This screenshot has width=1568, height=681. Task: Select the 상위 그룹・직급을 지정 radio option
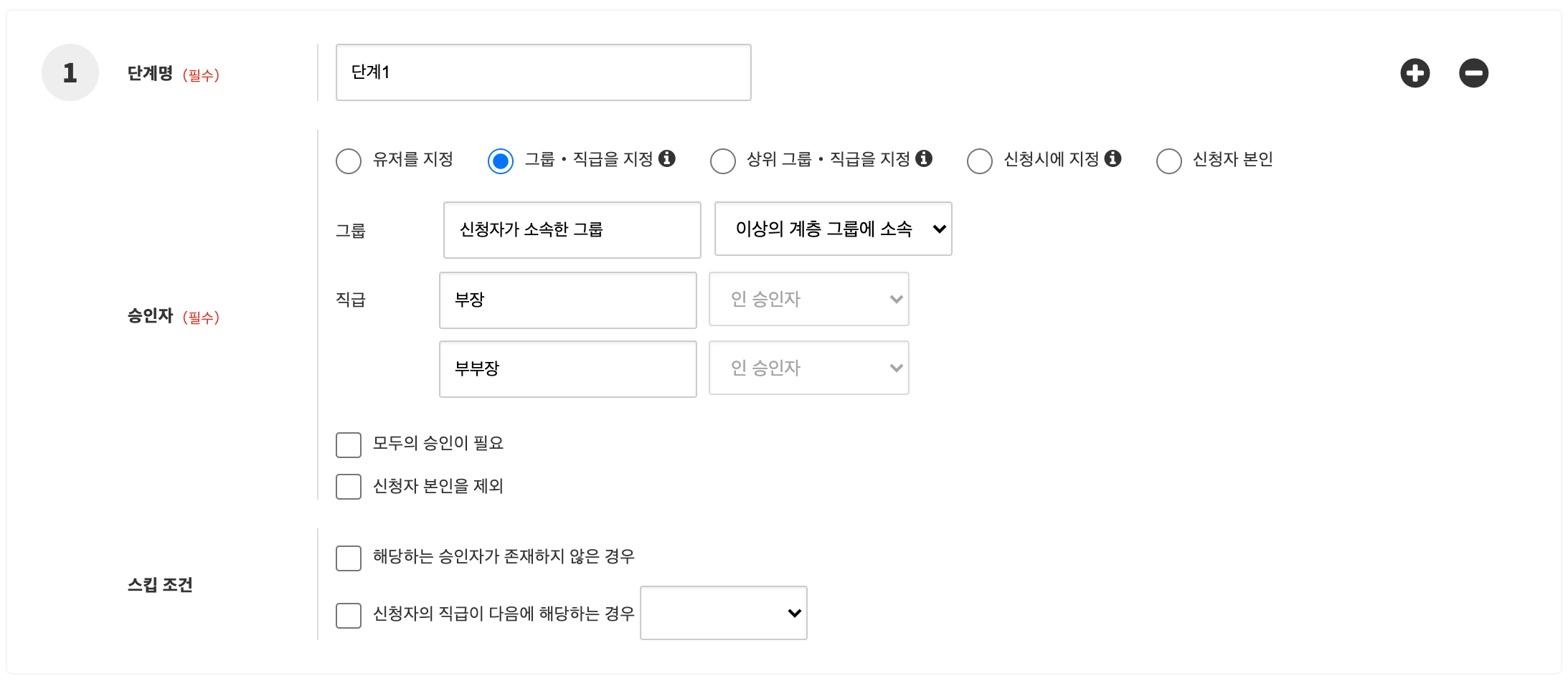pos(722,161)
